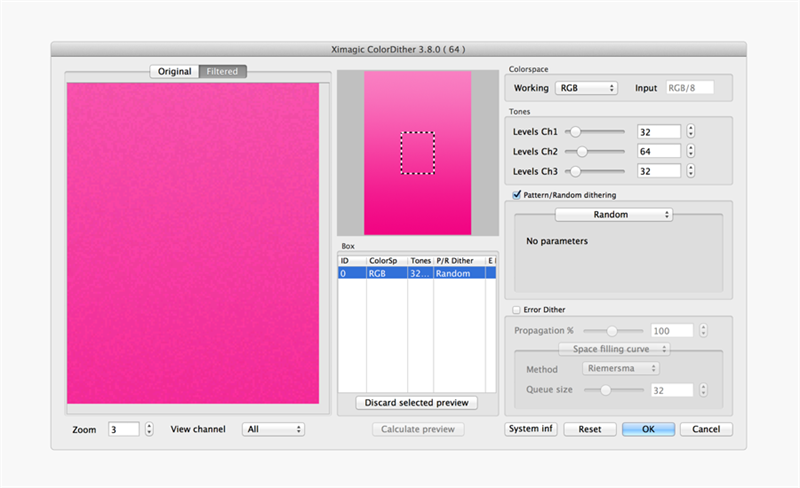
Task: Confirm with the OK button
Action: 648,429
